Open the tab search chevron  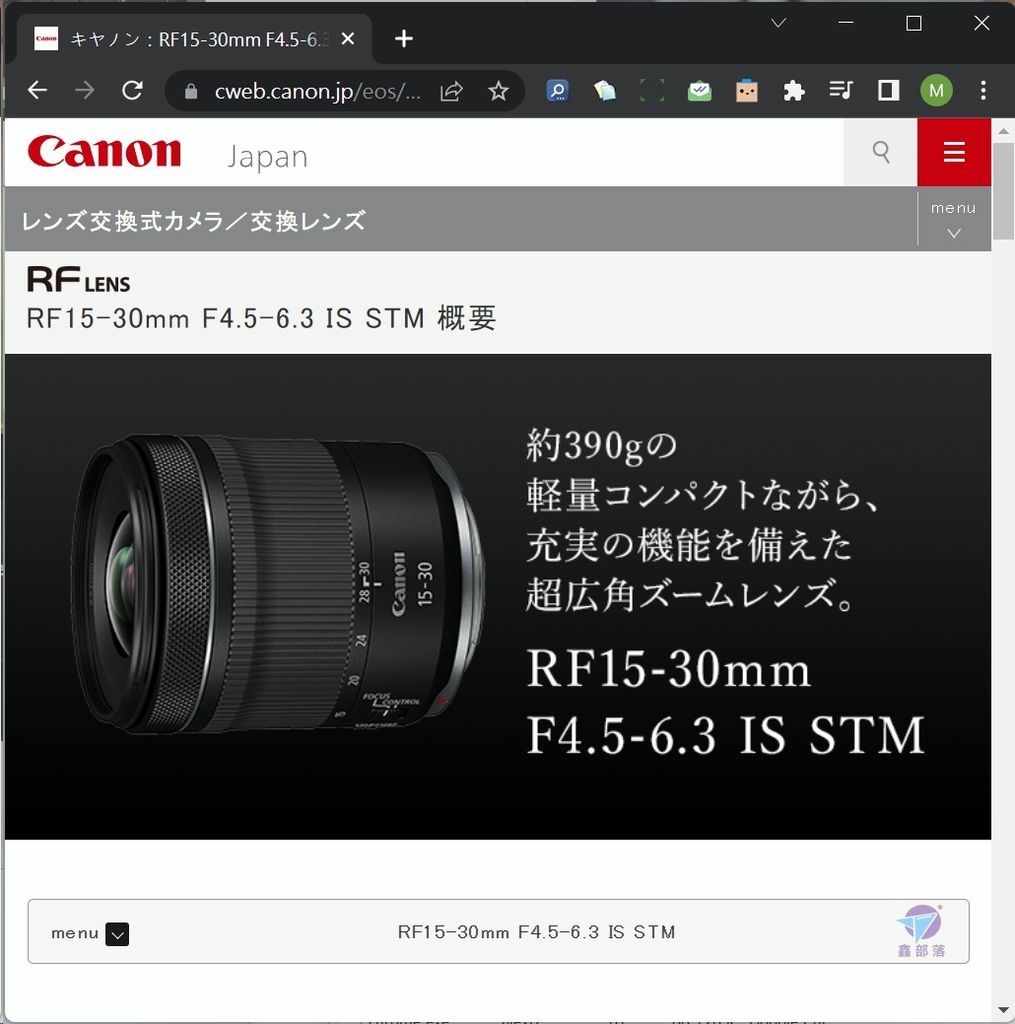(778, 24)
